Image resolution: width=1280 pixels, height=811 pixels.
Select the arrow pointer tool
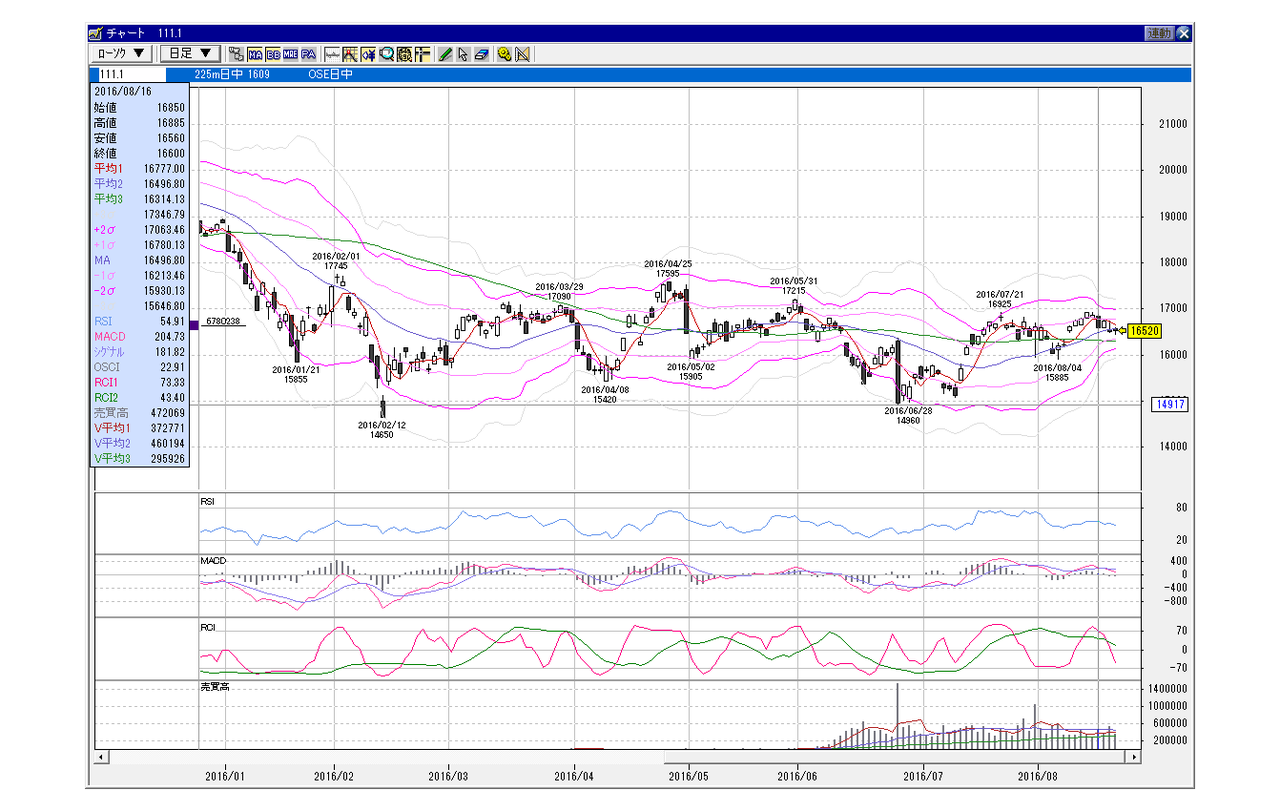[463, 53]
